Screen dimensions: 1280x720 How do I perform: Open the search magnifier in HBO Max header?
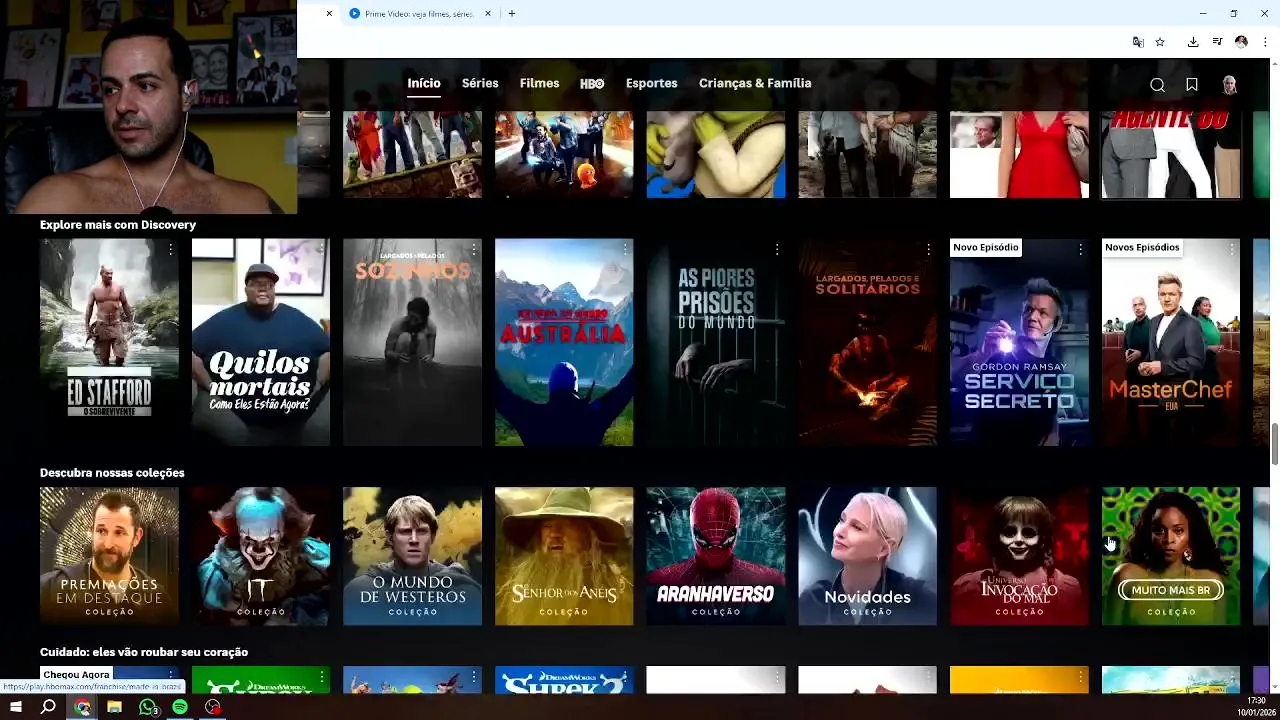1157,85
